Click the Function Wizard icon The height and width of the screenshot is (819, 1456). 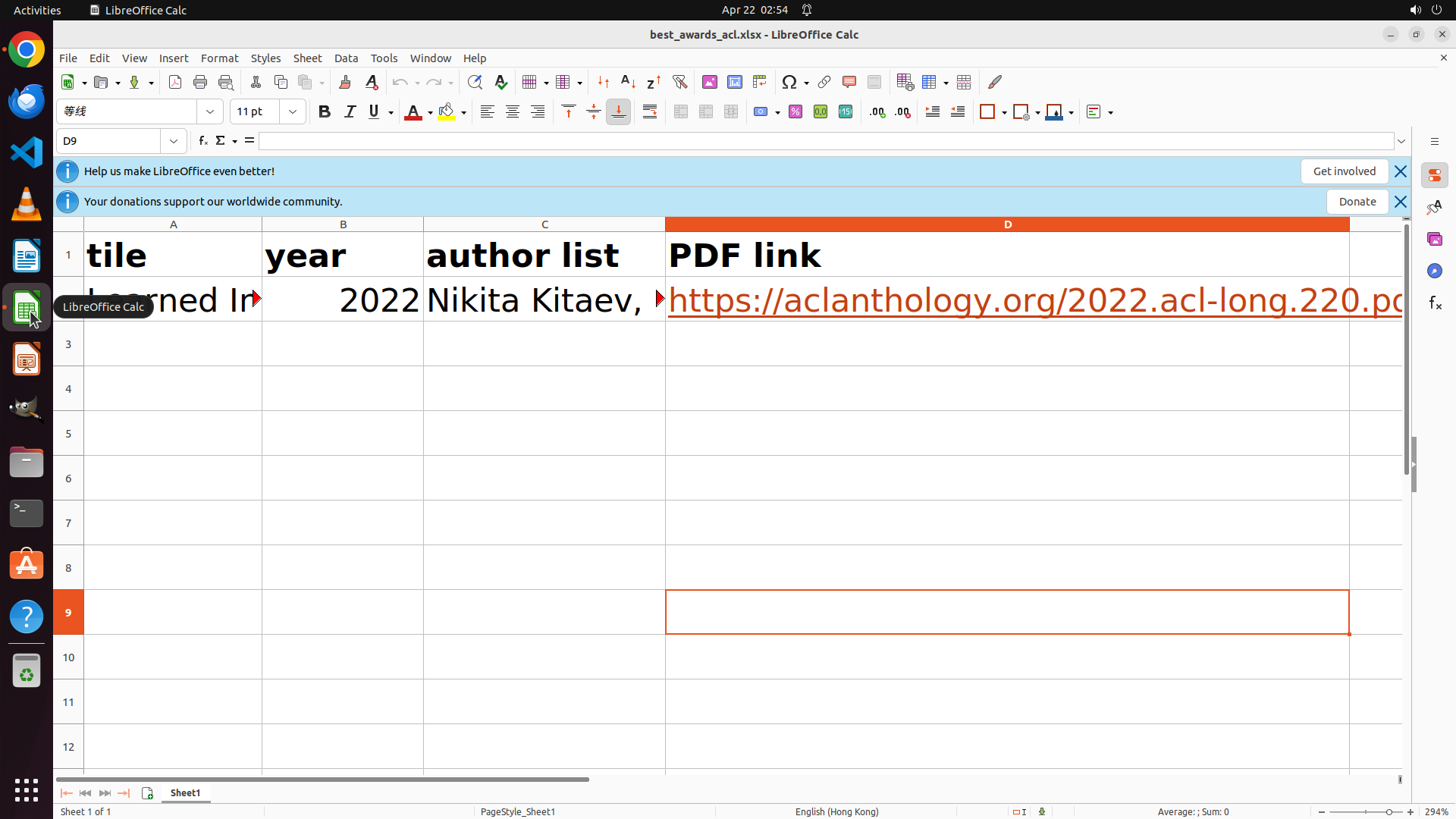[x=202, y=141]
